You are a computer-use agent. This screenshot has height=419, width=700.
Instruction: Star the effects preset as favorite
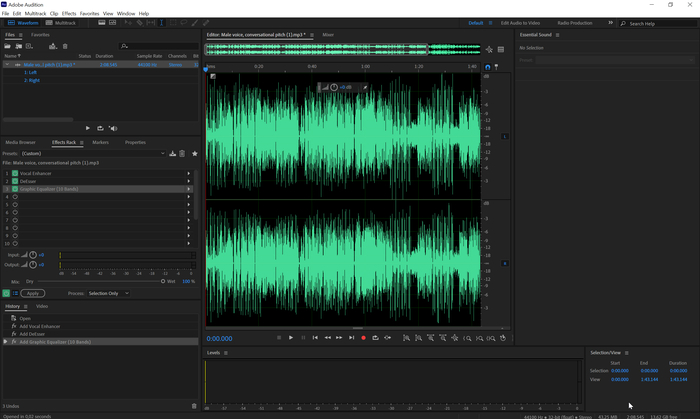194,153
